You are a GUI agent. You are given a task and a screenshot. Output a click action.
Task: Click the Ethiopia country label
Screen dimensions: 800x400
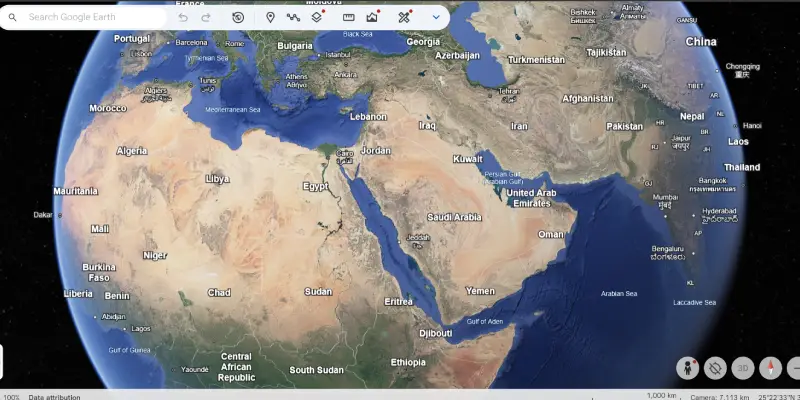(x=408, y=362)
